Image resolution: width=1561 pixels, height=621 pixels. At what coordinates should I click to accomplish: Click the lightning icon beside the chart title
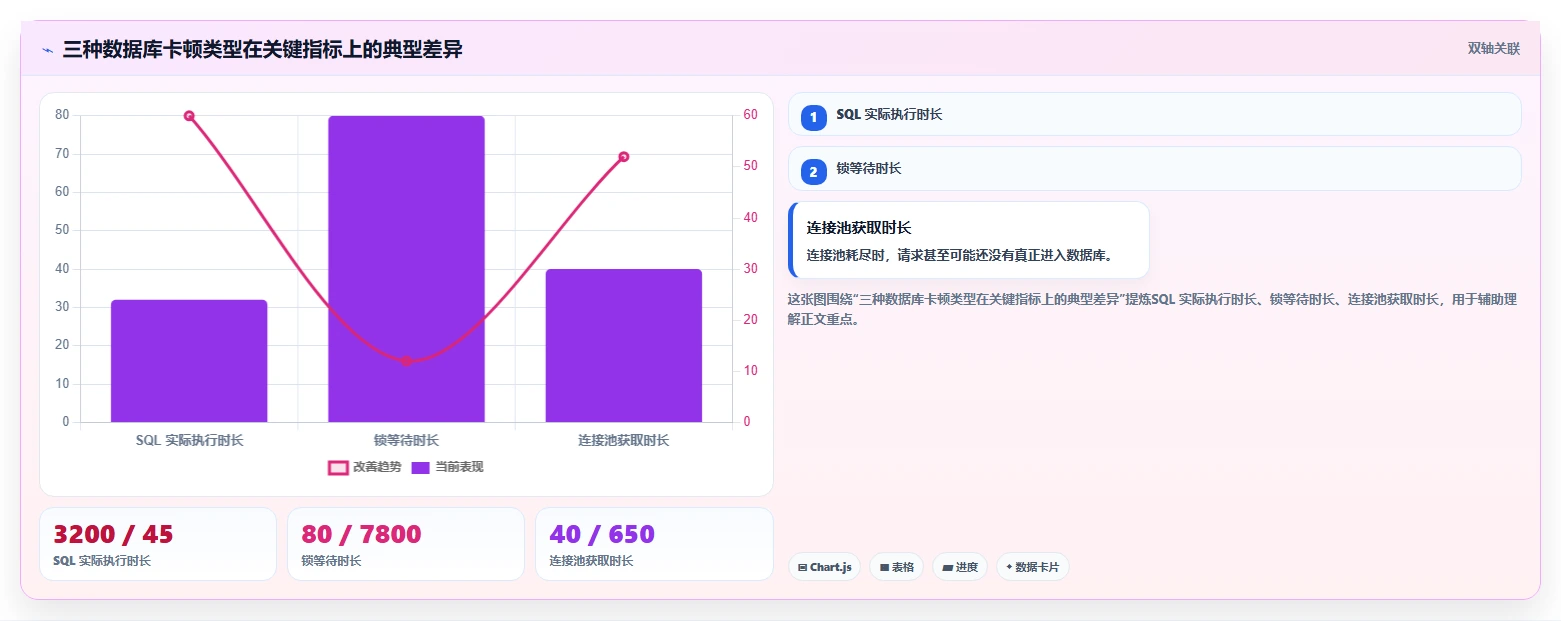tap(47, 50)
